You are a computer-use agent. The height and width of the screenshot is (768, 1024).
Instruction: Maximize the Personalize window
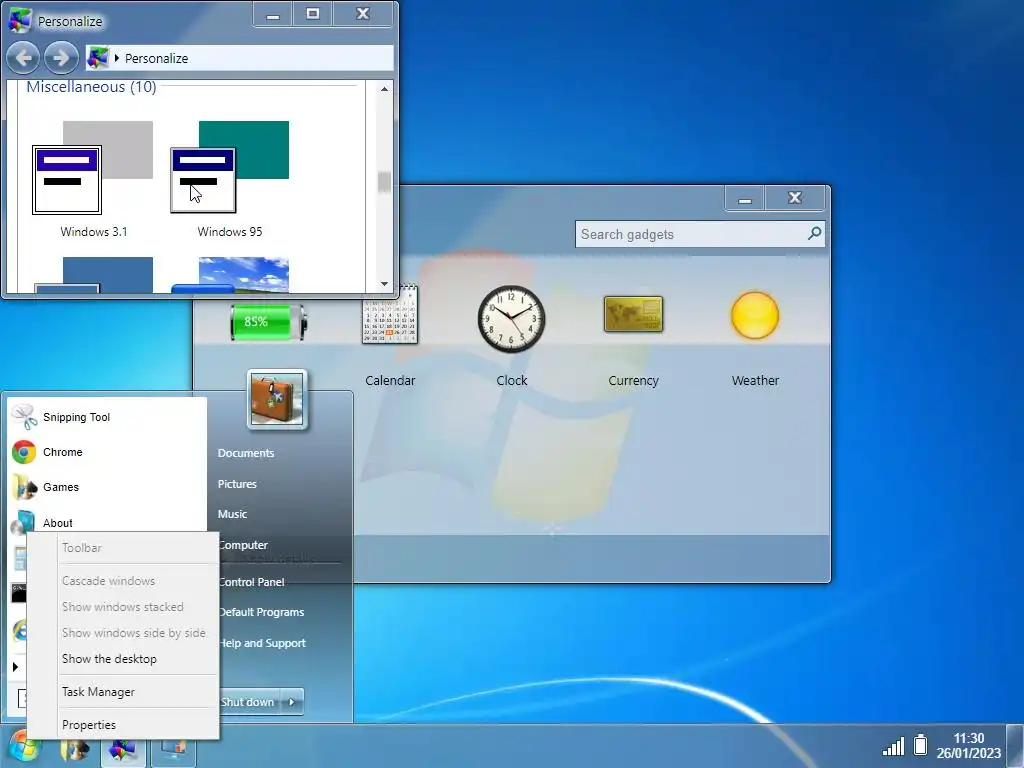click(x=313, y=14)
